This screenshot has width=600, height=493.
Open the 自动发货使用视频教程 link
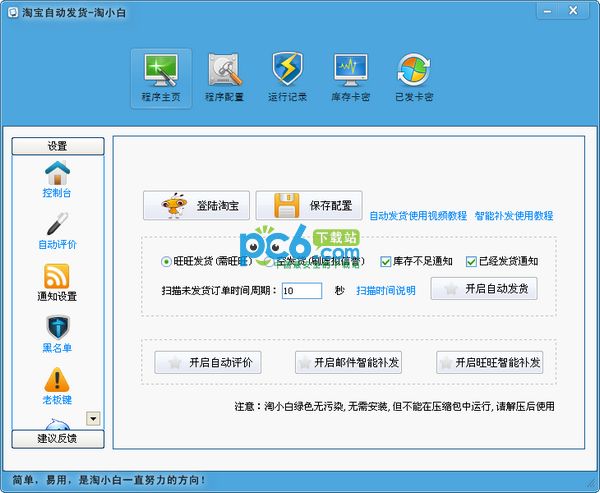418,216
